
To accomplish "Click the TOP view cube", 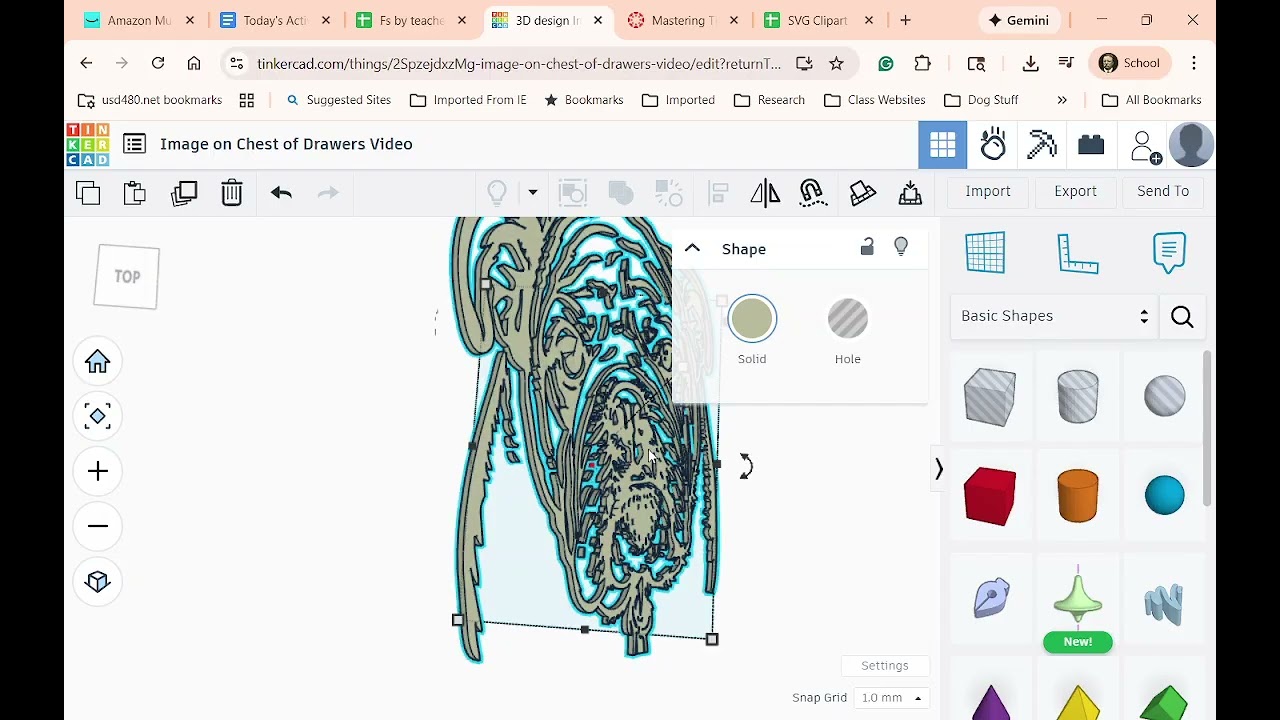I will pyautogui.click(x=127, y=277).
